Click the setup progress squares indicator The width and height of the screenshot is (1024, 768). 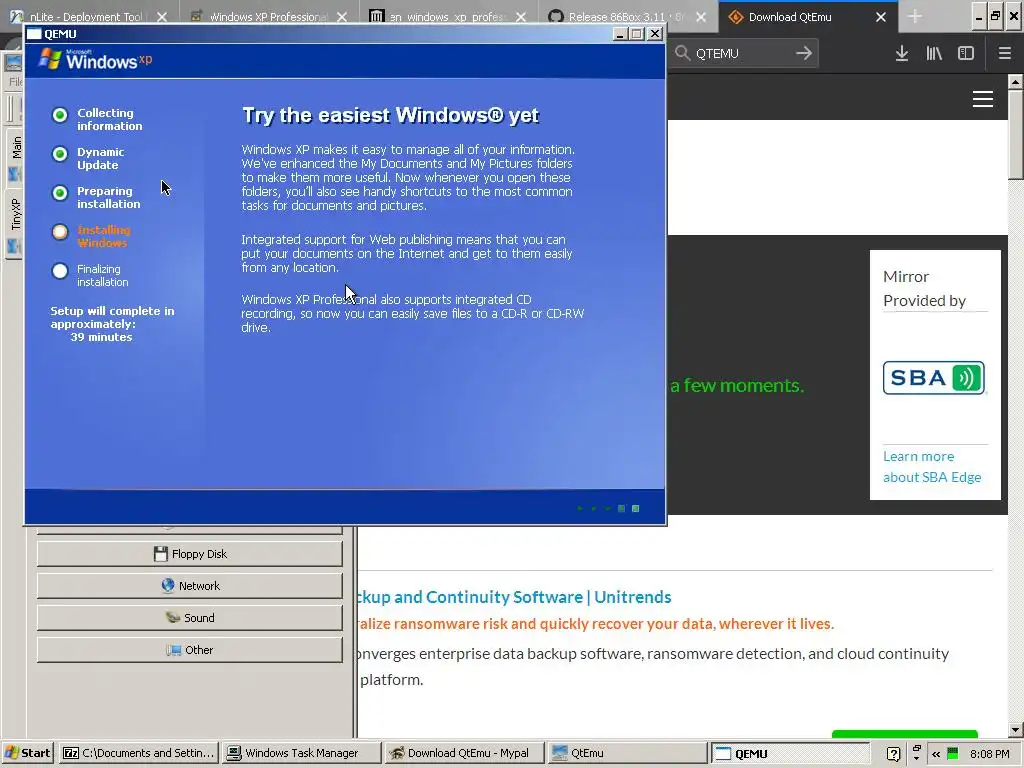609,508
